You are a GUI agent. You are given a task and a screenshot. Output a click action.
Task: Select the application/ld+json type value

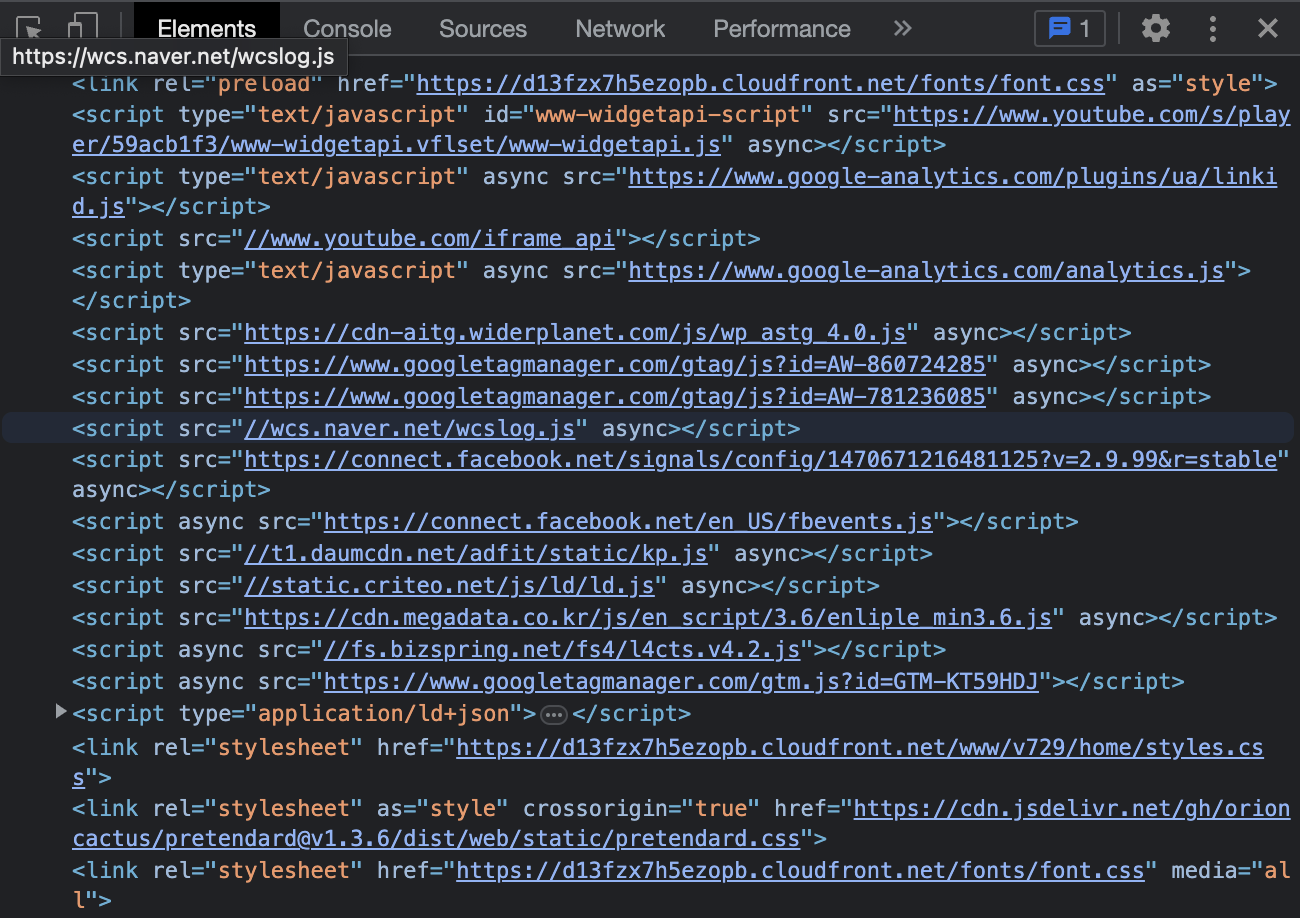point(384,714)
